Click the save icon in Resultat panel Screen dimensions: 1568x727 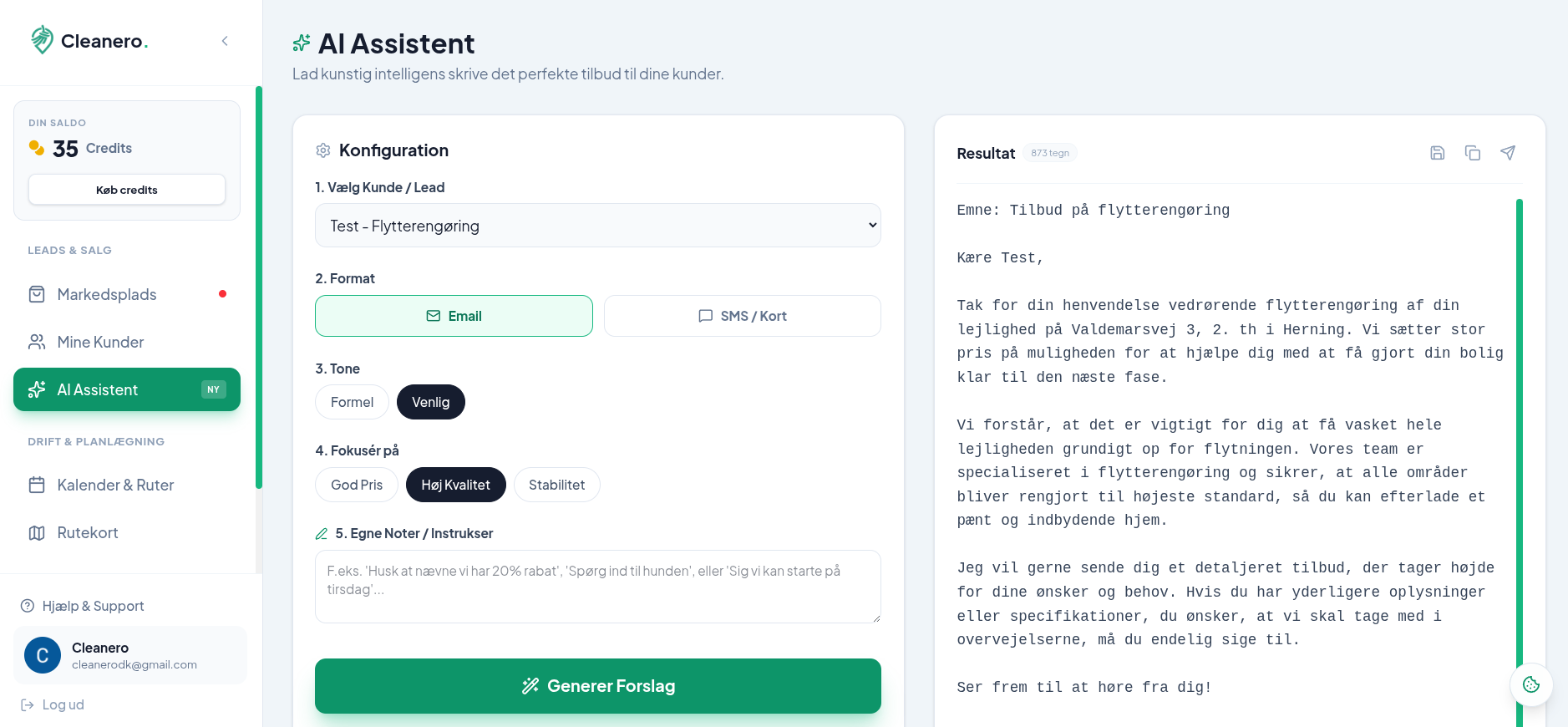point(1437,153)
